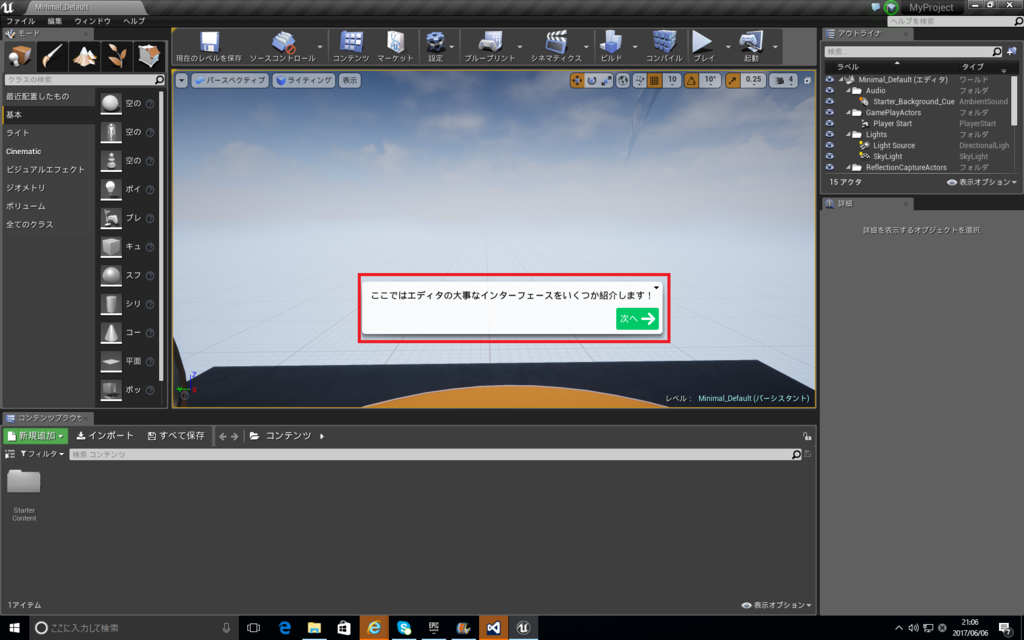Click the Perspective (パースペクティブ) view button
Viewport: 1024px width, 640px height.
[230, 80]
